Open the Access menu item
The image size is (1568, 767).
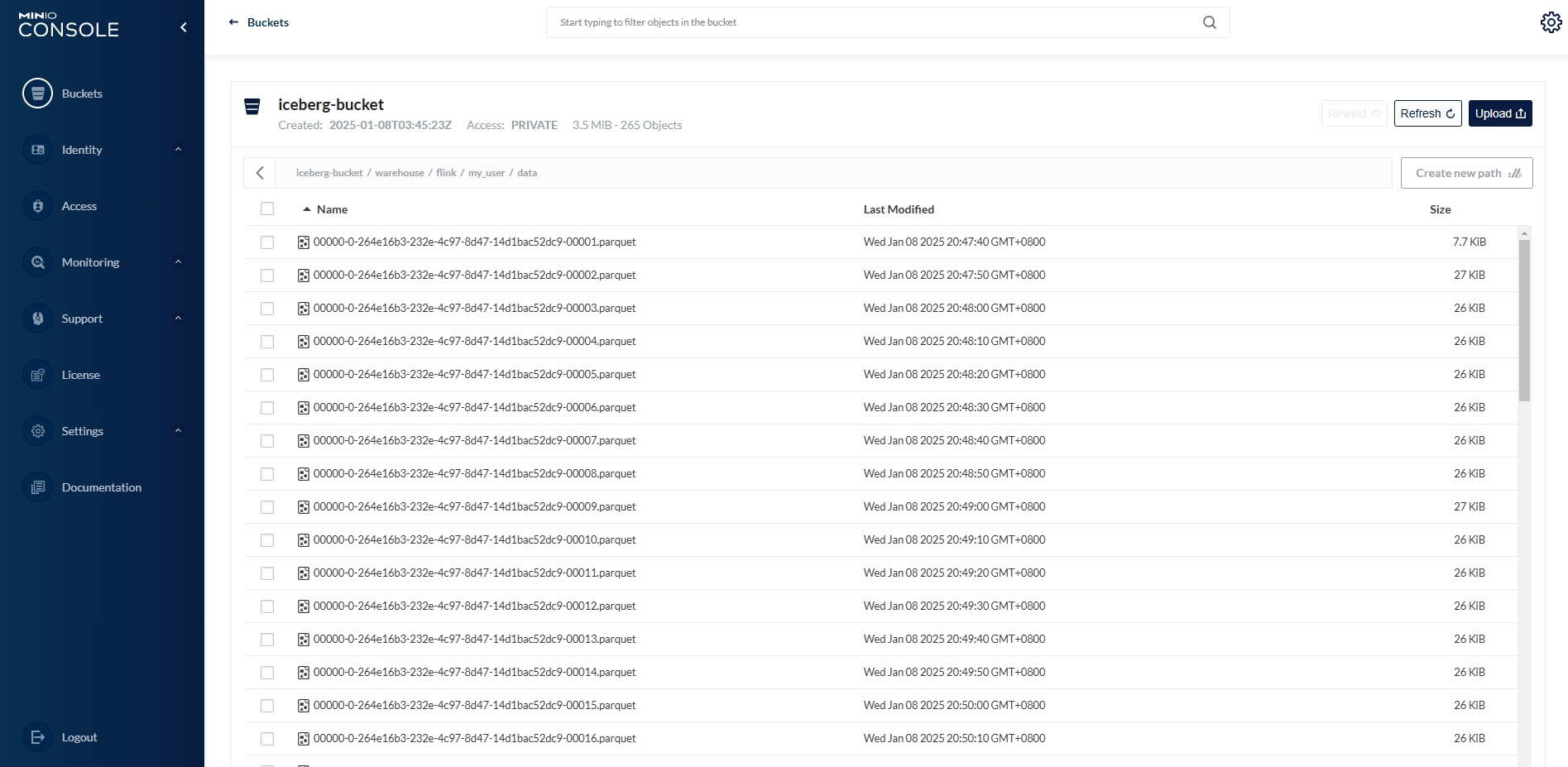(79, 206)
